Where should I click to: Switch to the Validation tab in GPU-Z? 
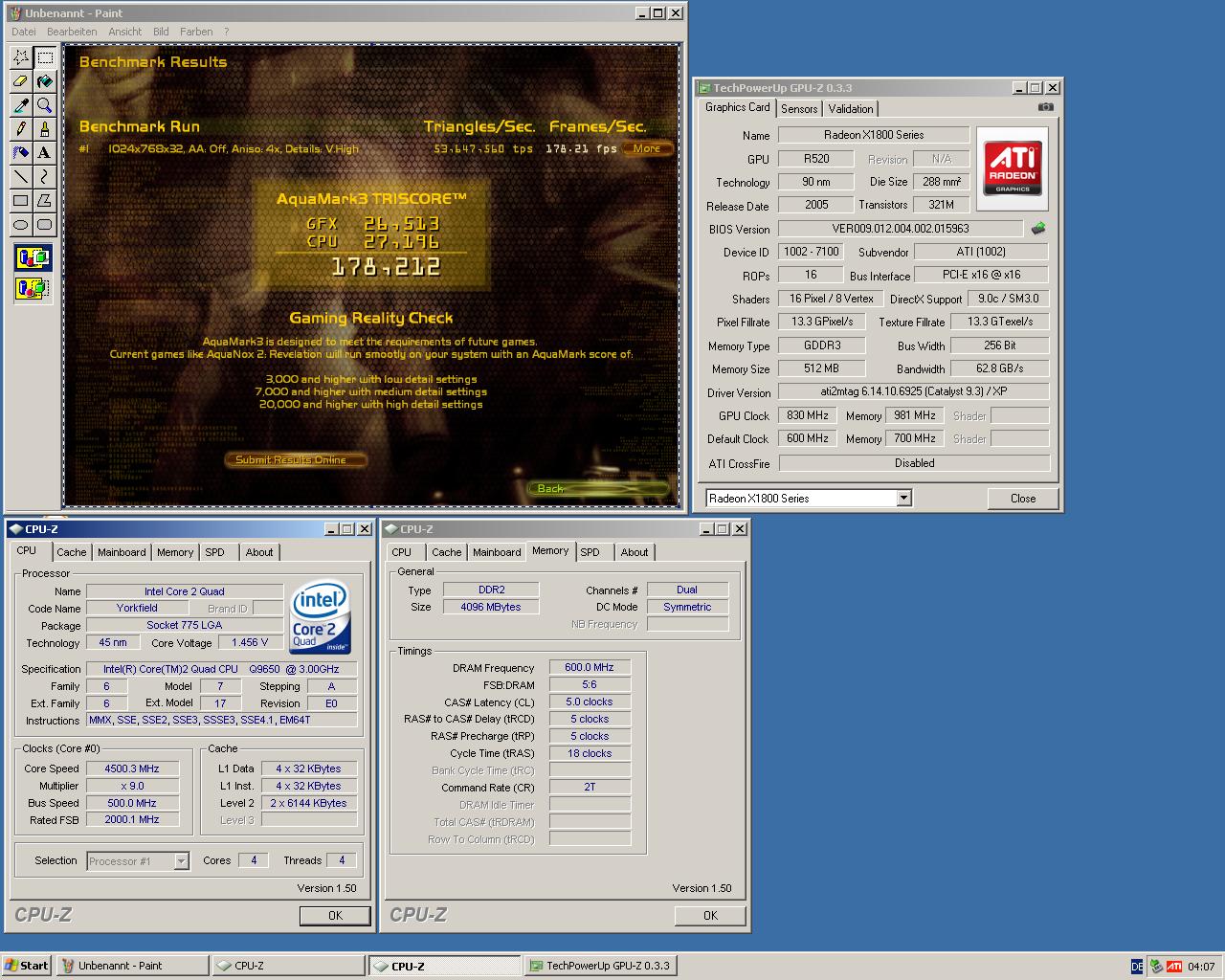click(x=851, y=109)
